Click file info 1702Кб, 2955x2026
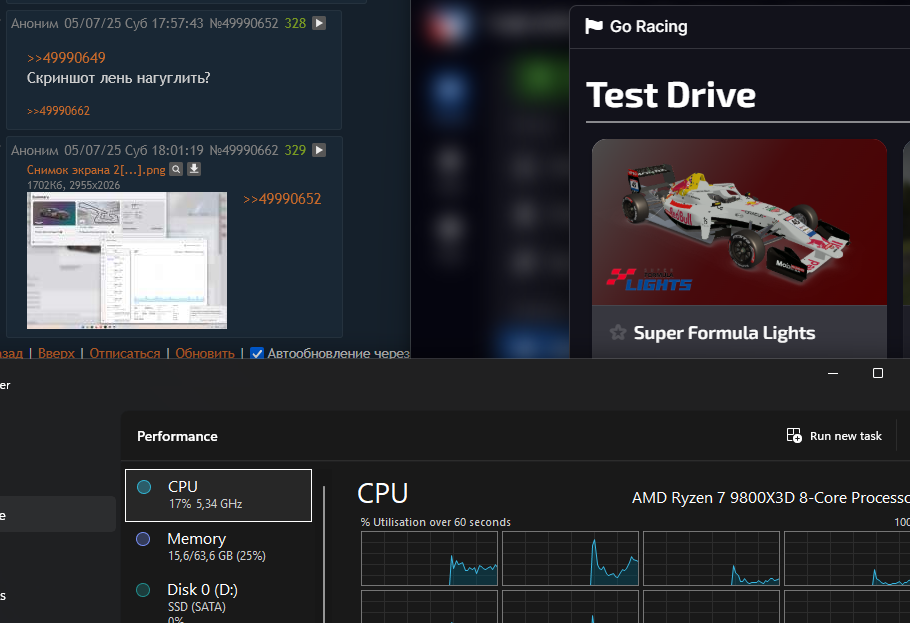This screenshot has height=623, width=910. [x=74, y=185]
